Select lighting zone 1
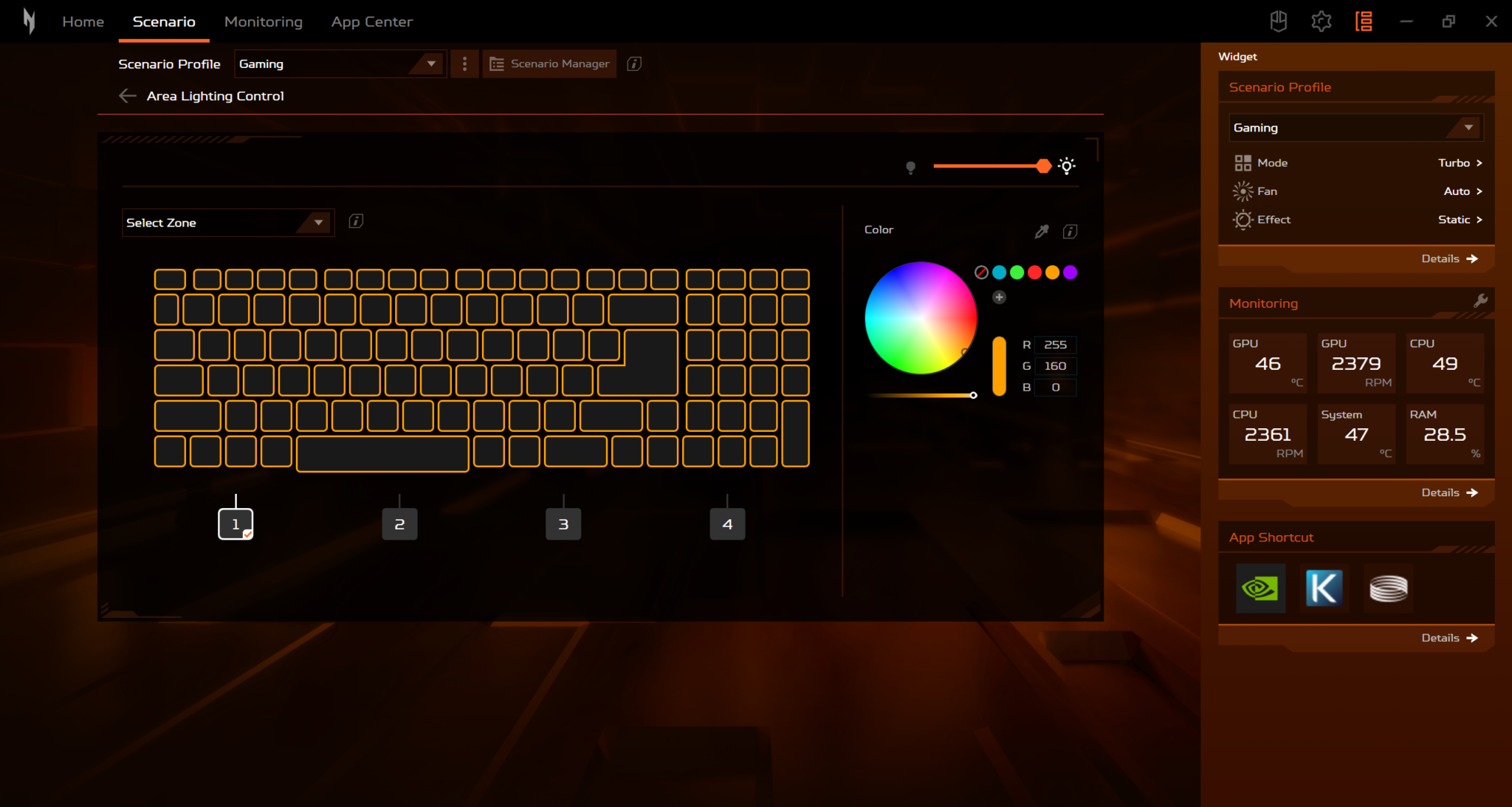 click(x=236, y=524)
